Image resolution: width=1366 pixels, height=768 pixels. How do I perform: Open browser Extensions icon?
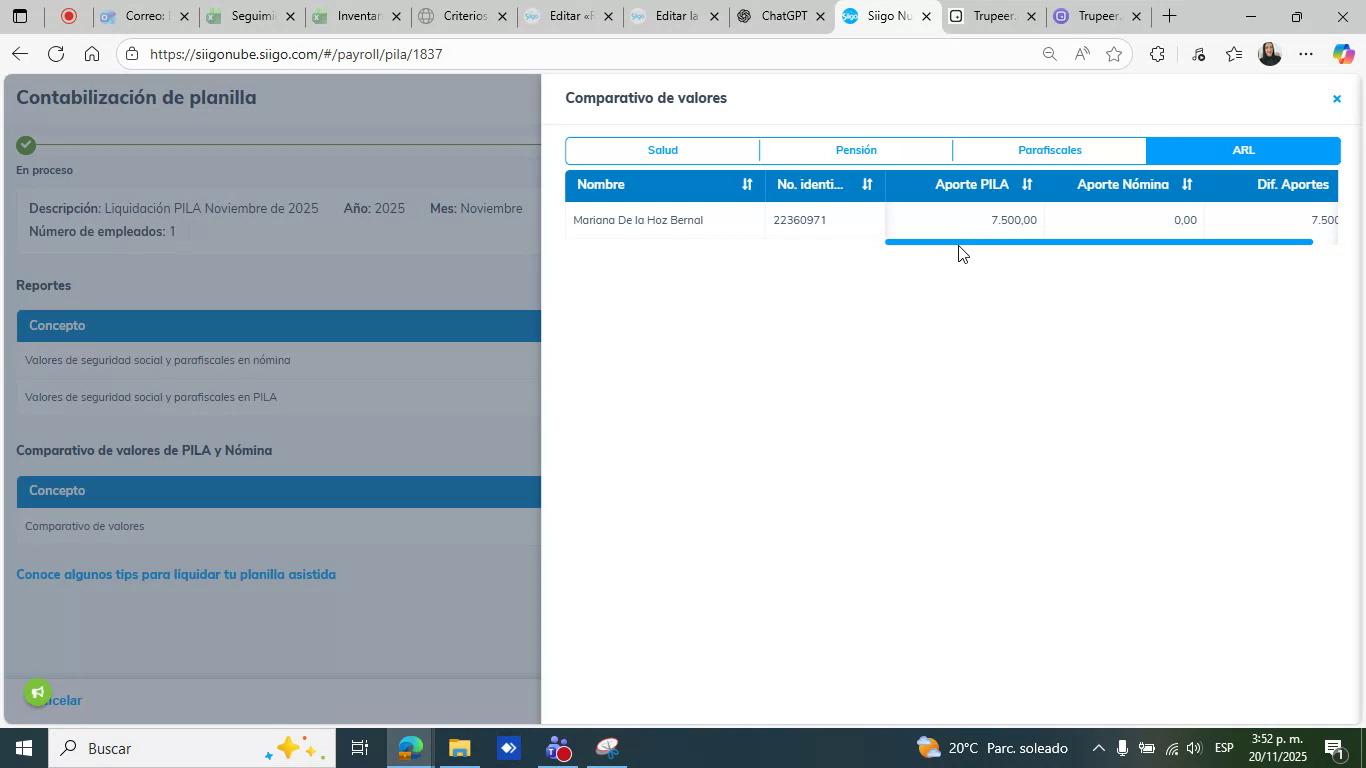click(x=1157, y=54)
